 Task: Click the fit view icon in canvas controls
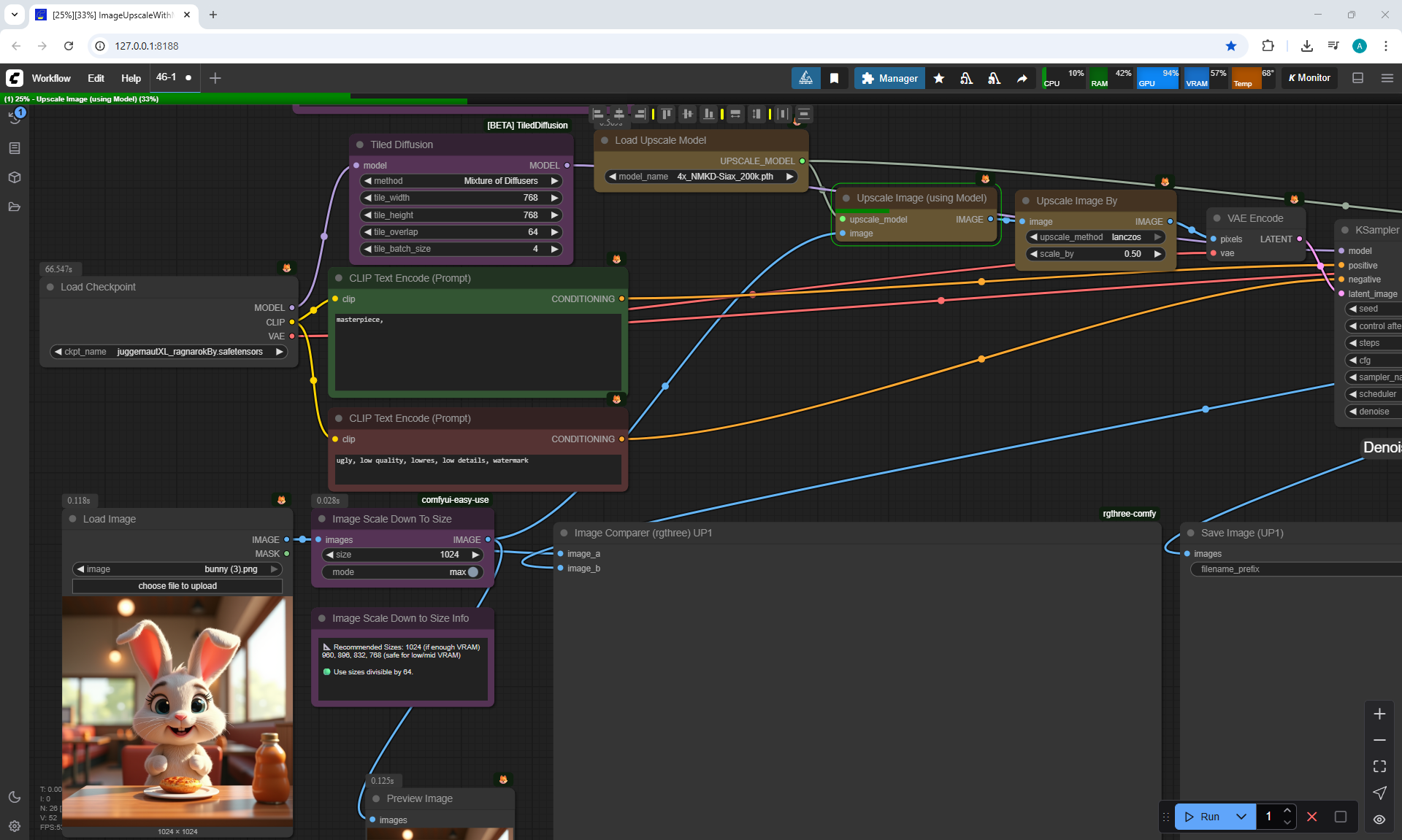(1379, 766)
